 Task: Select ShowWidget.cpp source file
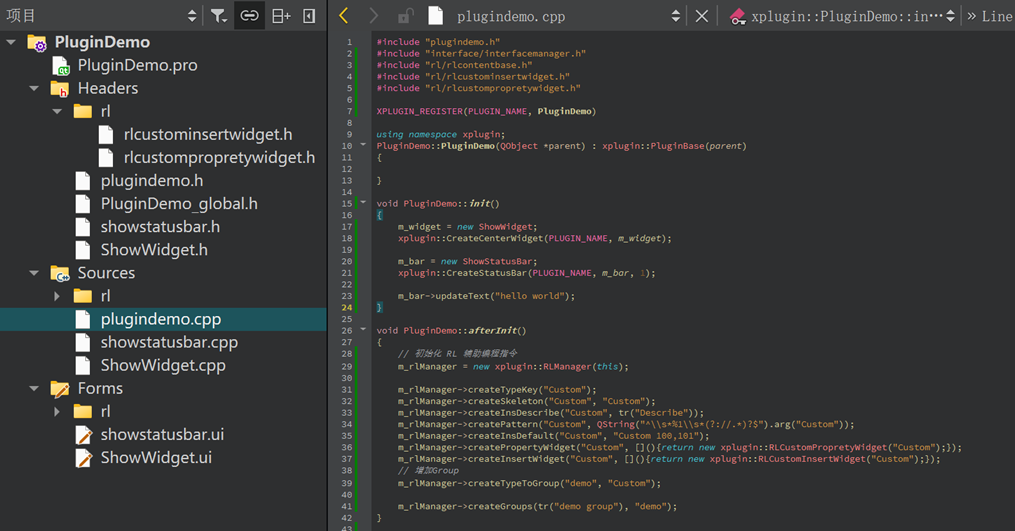(x=162, y=366)
